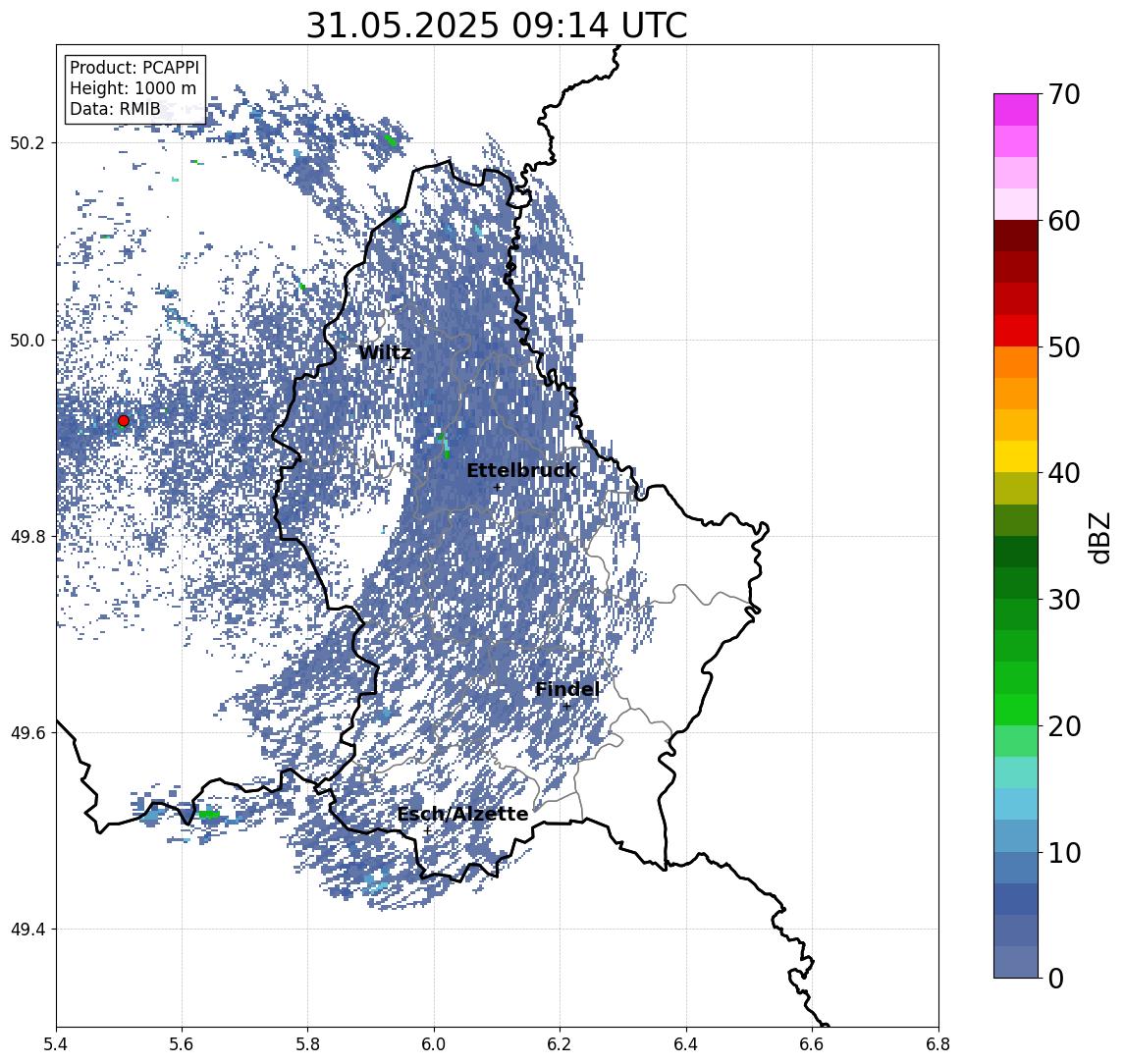Click the Wiltz city label
Image resolution: width=1124 pixels, height=1064 pixels.
(384, 352)
